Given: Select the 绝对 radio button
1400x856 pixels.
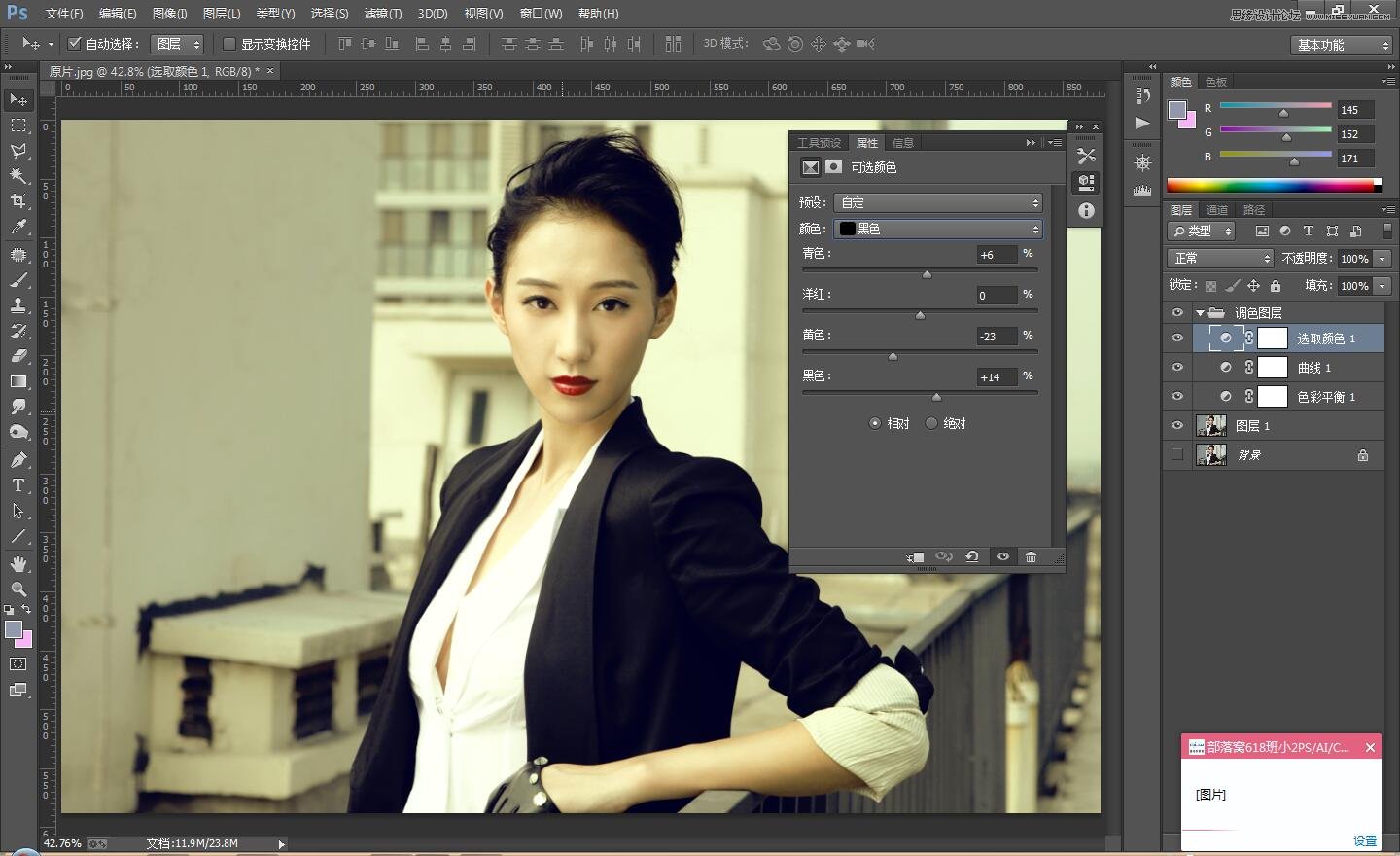Looking at the screenshot, I should point(931,423).
